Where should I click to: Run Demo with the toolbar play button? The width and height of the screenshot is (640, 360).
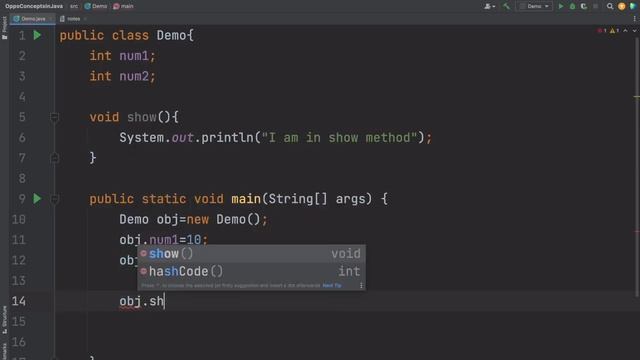point(560,6)
